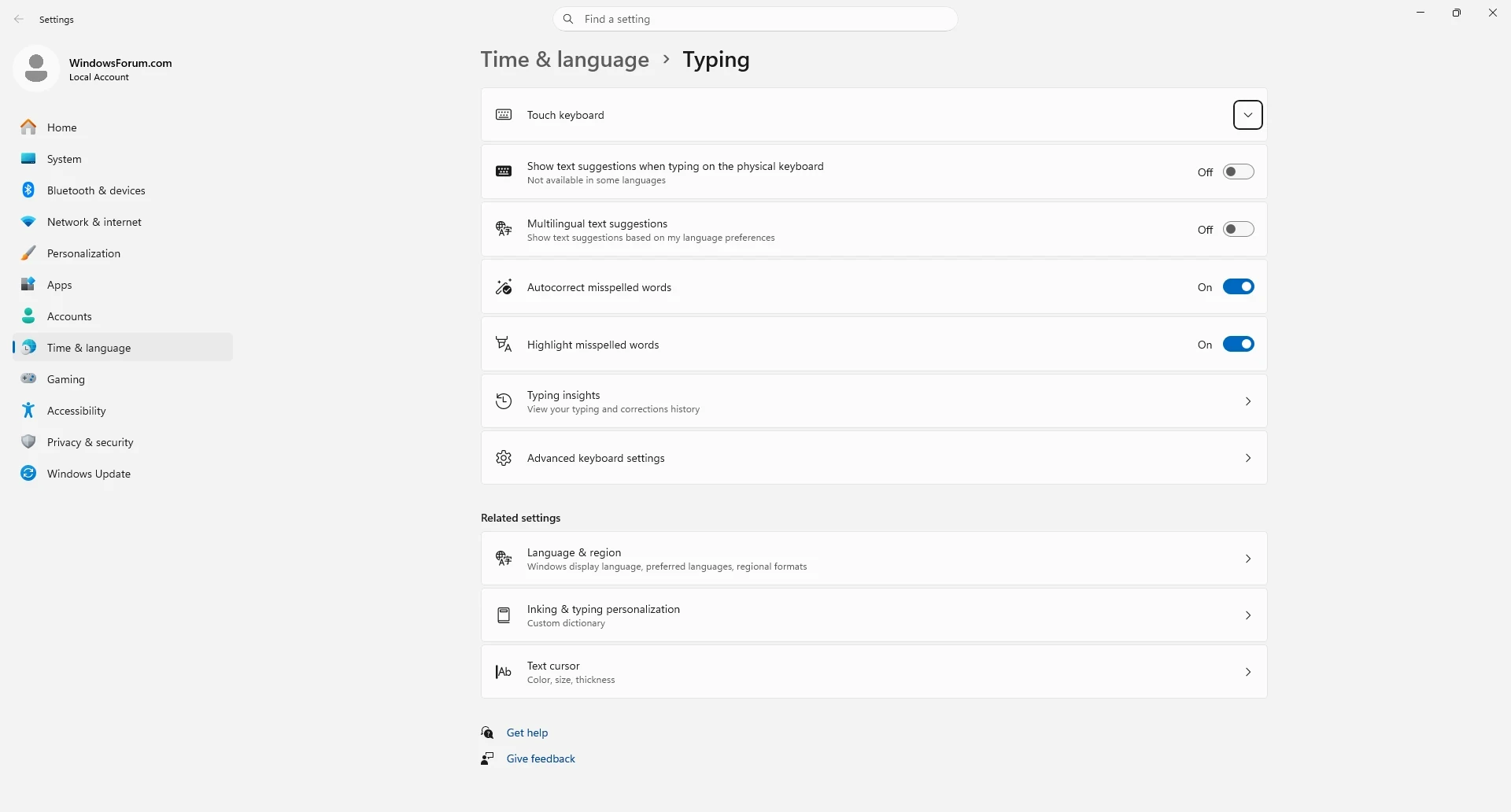Click the Personalization paintbrush icon
Screen dimensions: 1511x812
(x=28, y=253)
